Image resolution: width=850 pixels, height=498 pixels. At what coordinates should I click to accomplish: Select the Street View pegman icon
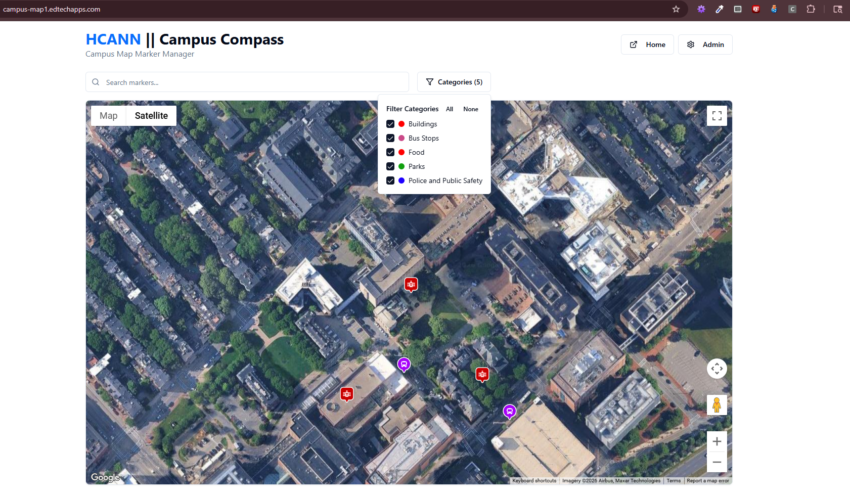point(717,405)
